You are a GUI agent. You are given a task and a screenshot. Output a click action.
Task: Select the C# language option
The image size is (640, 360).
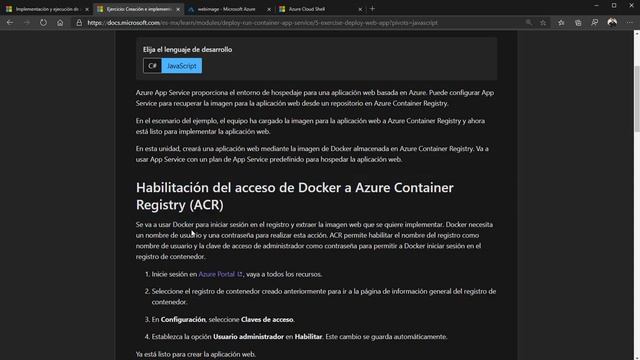[x=152, y=66]
